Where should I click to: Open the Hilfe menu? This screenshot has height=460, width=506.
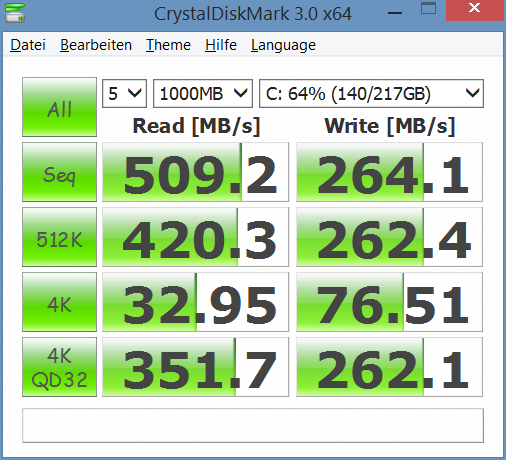(221, 45)
